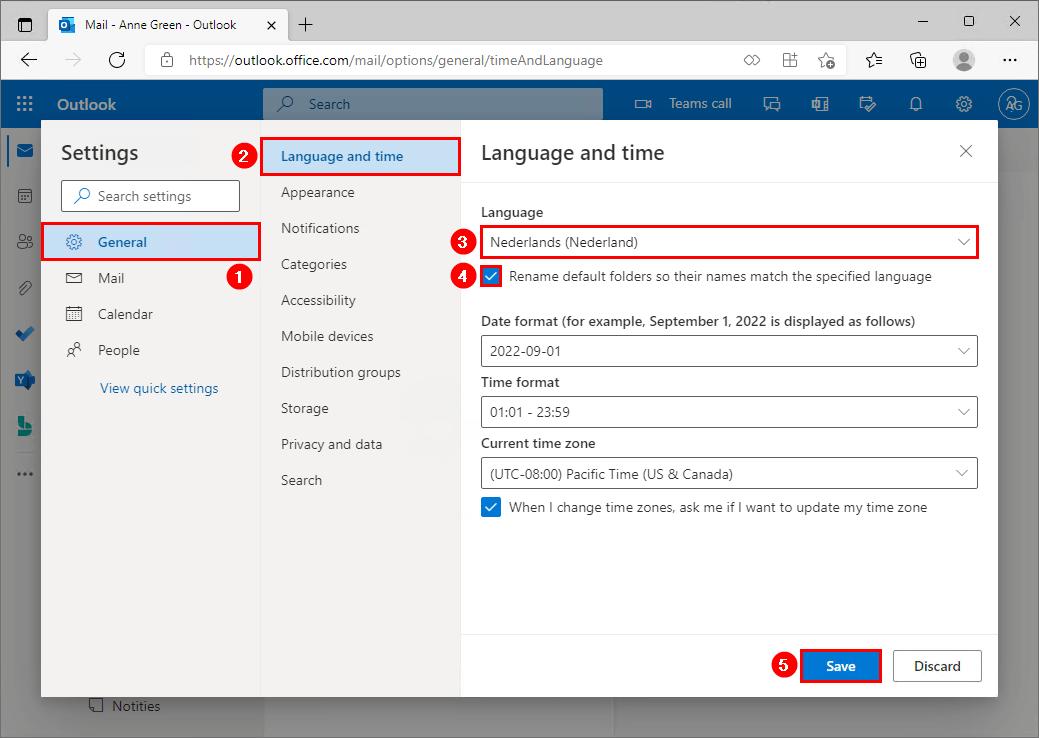Open the Accessibility settings section
Image resolution: width=1039 pixels, height=738 pixels.
[x=317, y=300]
